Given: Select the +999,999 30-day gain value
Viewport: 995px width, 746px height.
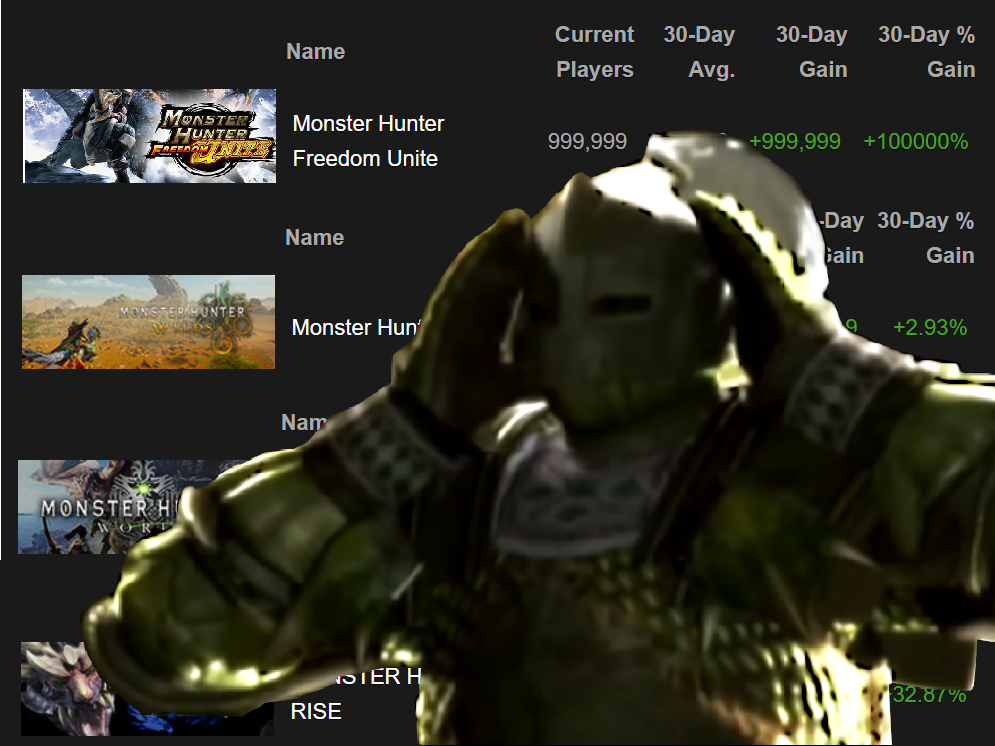Looking at the screenshot, I should point(794,141).
